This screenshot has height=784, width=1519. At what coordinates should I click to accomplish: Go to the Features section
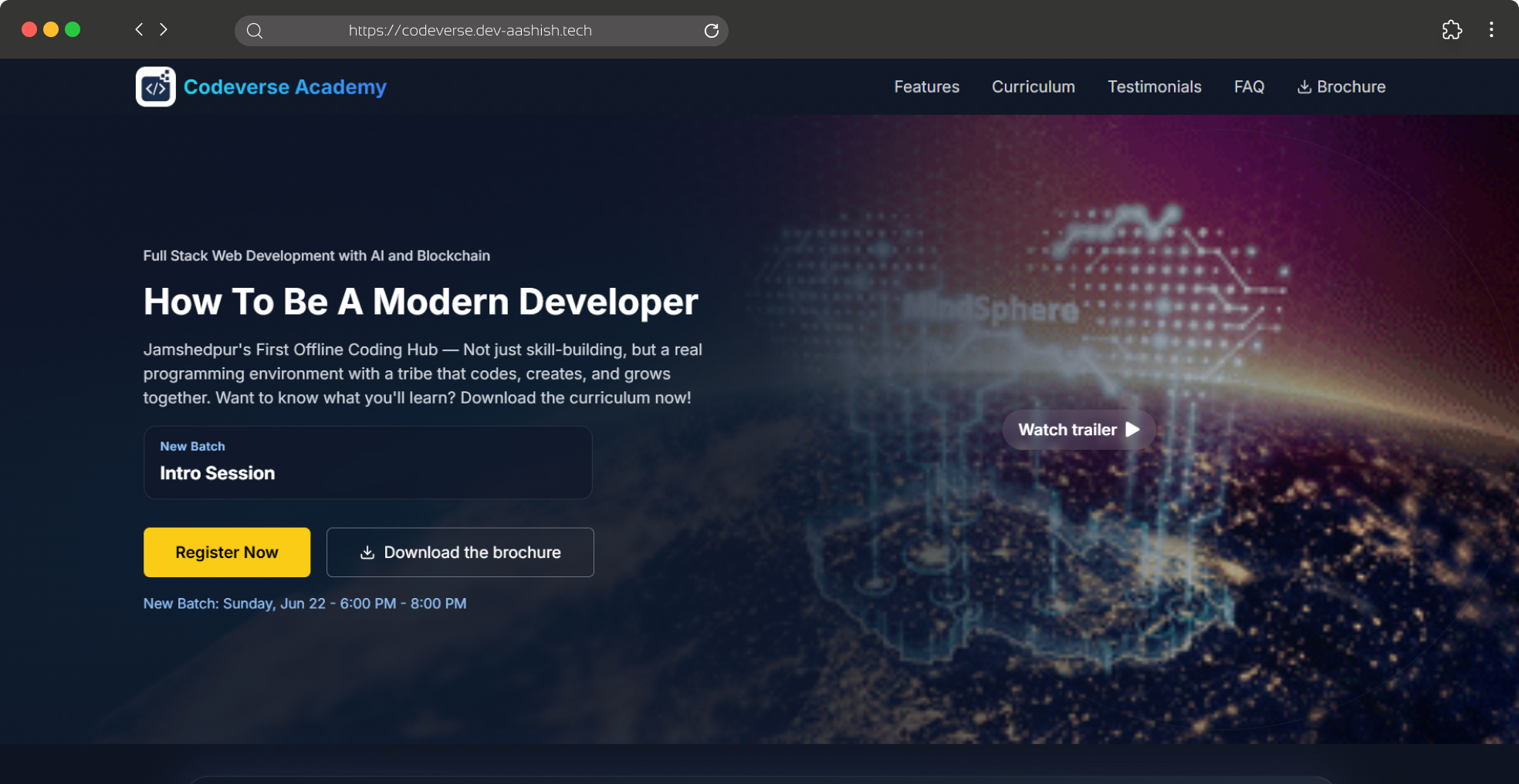926,87
